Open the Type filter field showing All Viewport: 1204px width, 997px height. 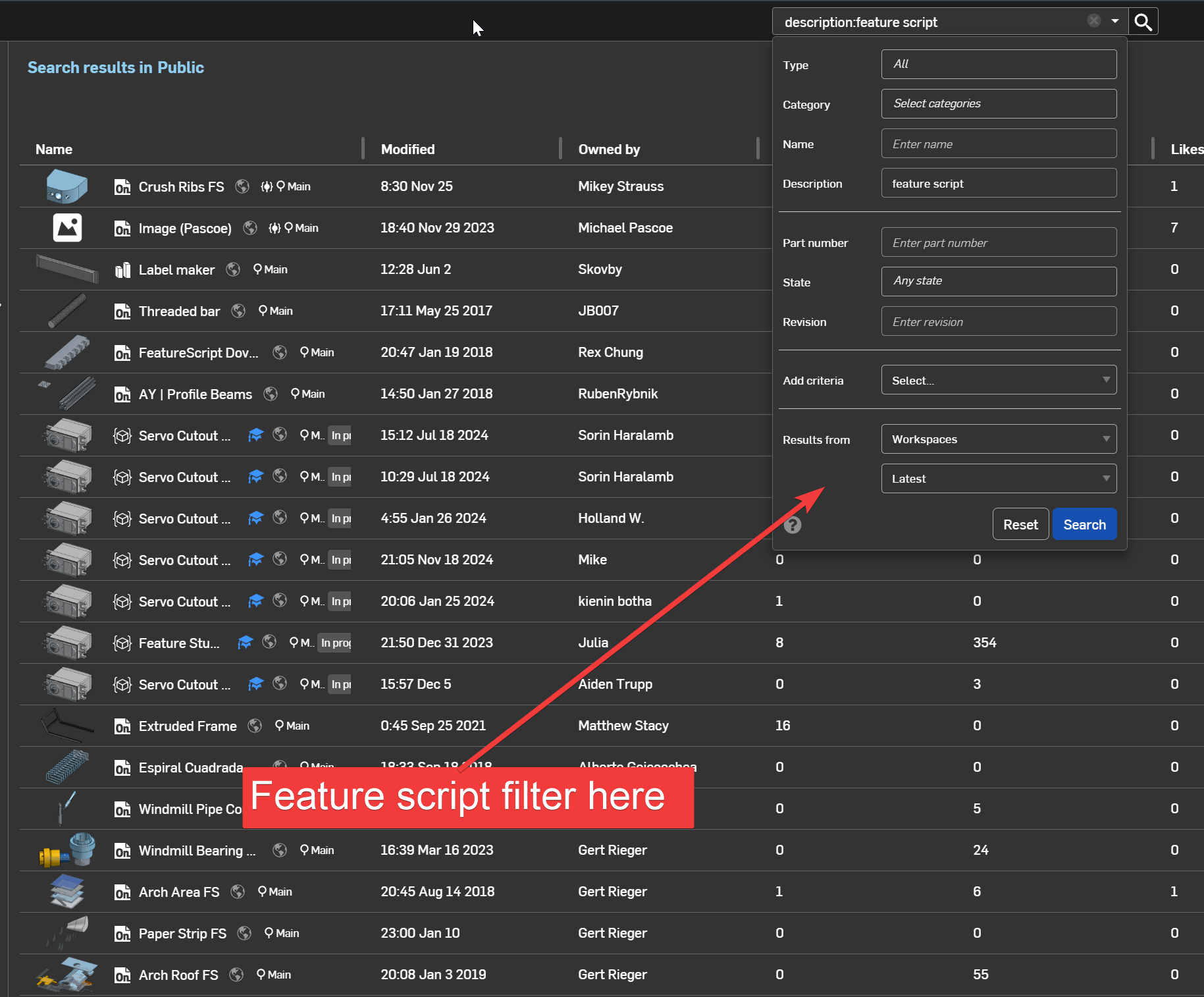pos(998,65)
